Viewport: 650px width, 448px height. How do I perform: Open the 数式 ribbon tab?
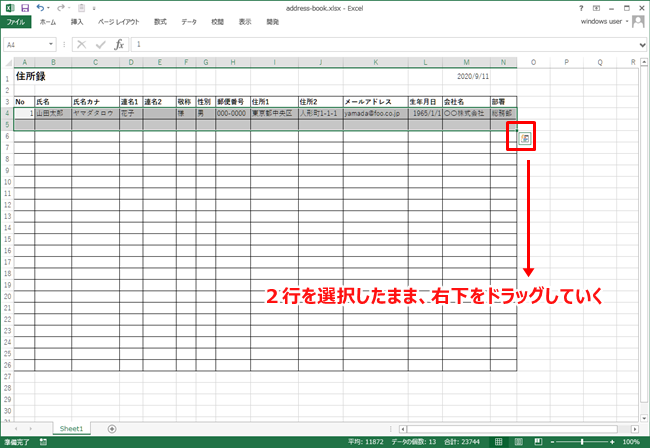[x=160, y=22]
